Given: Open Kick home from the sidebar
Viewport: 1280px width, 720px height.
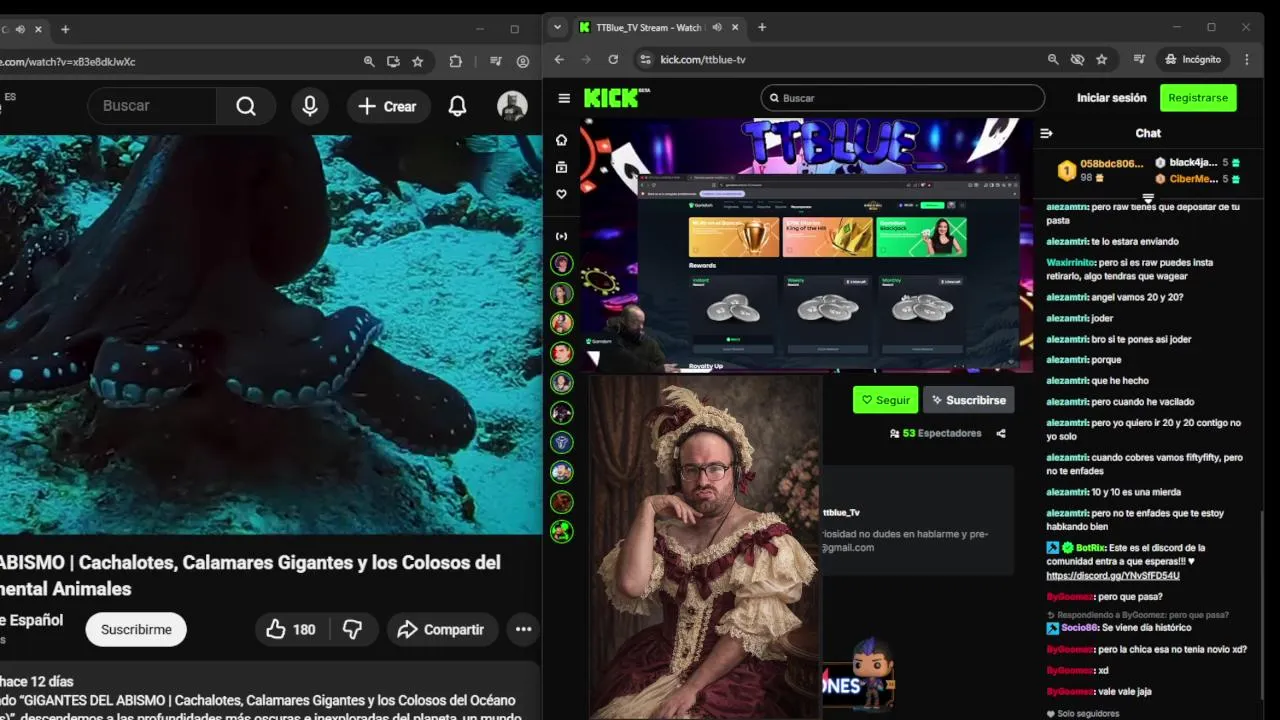Looking at the screenshot, I should (x=562, y=140).
